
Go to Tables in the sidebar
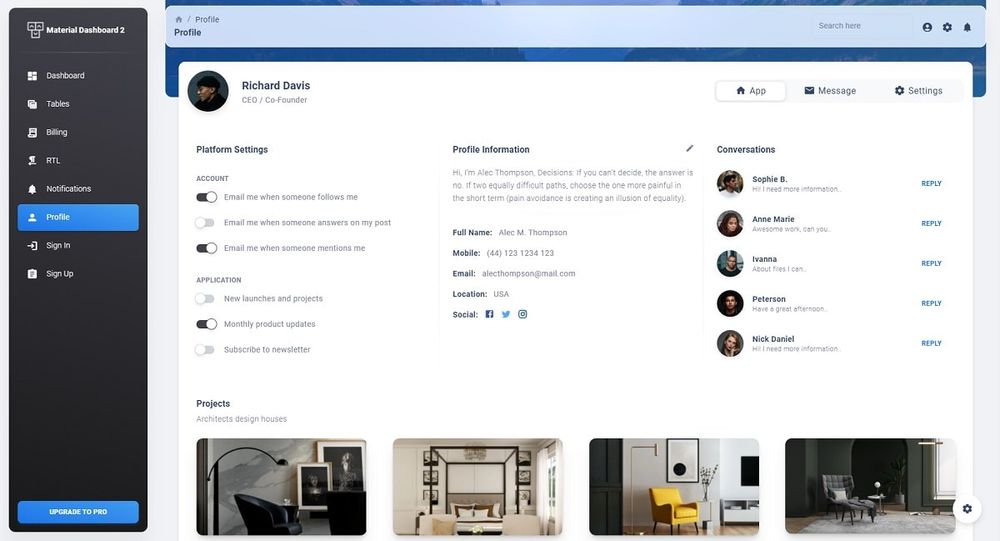(57, 104)
